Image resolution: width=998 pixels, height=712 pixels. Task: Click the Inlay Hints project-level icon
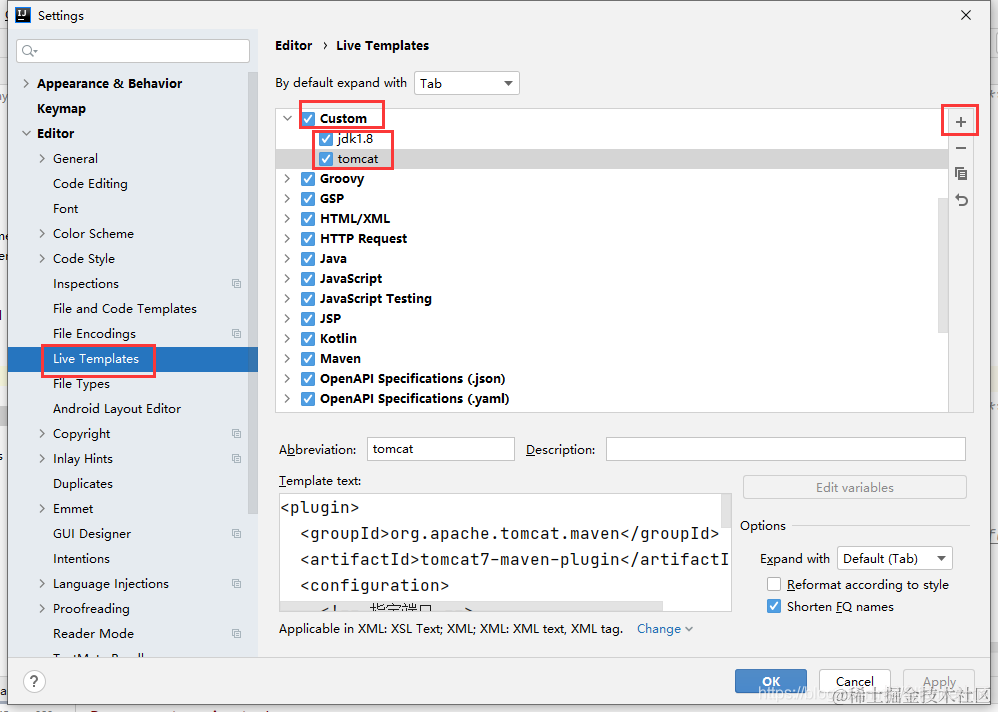pyautogui.click(x=236, y=459)
